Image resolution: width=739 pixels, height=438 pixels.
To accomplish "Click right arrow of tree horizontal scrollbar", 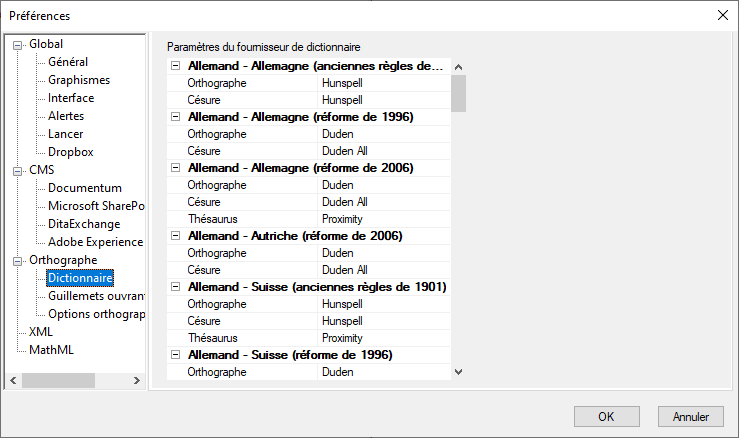I will coord(139,381).
